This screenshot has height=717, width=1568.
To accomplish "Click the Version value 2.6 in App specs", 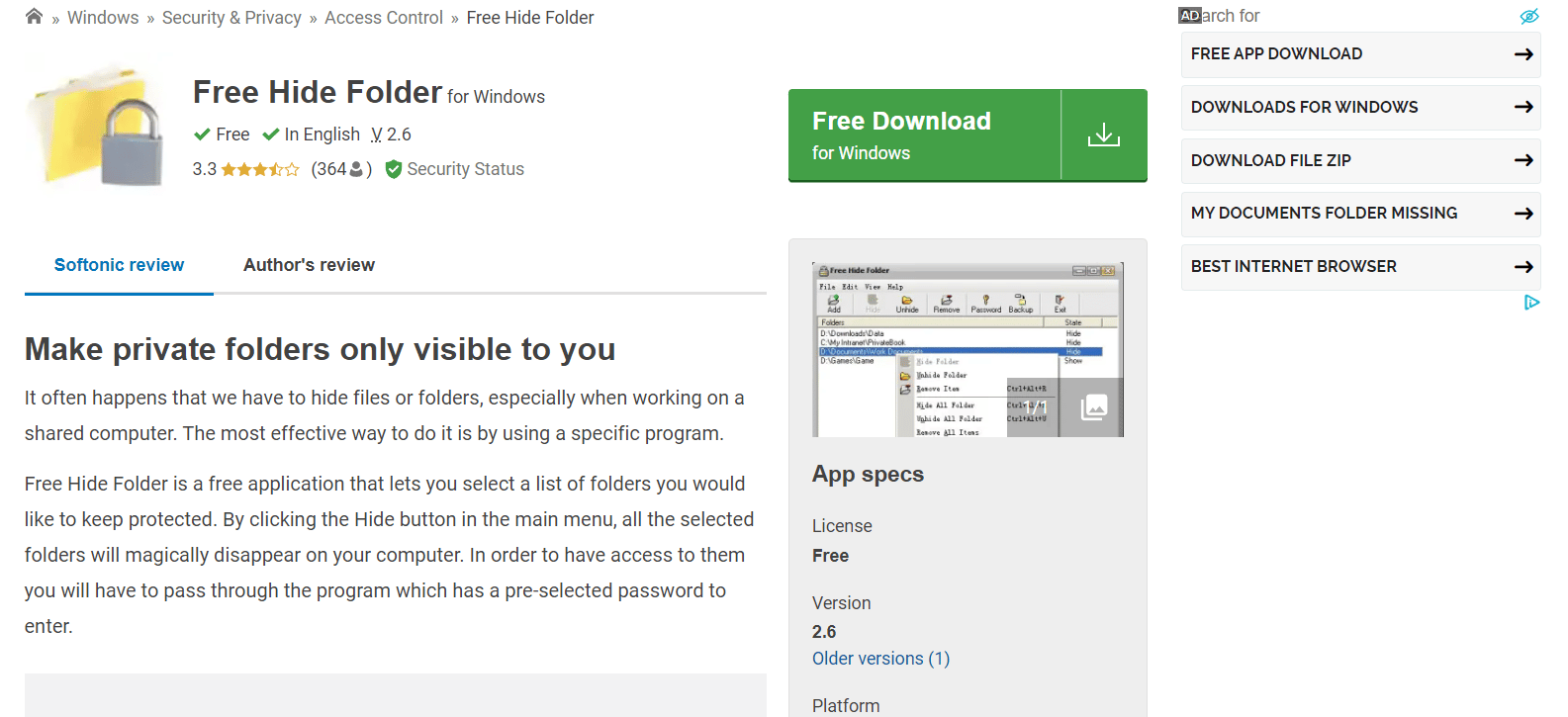I will coord(824,632).
